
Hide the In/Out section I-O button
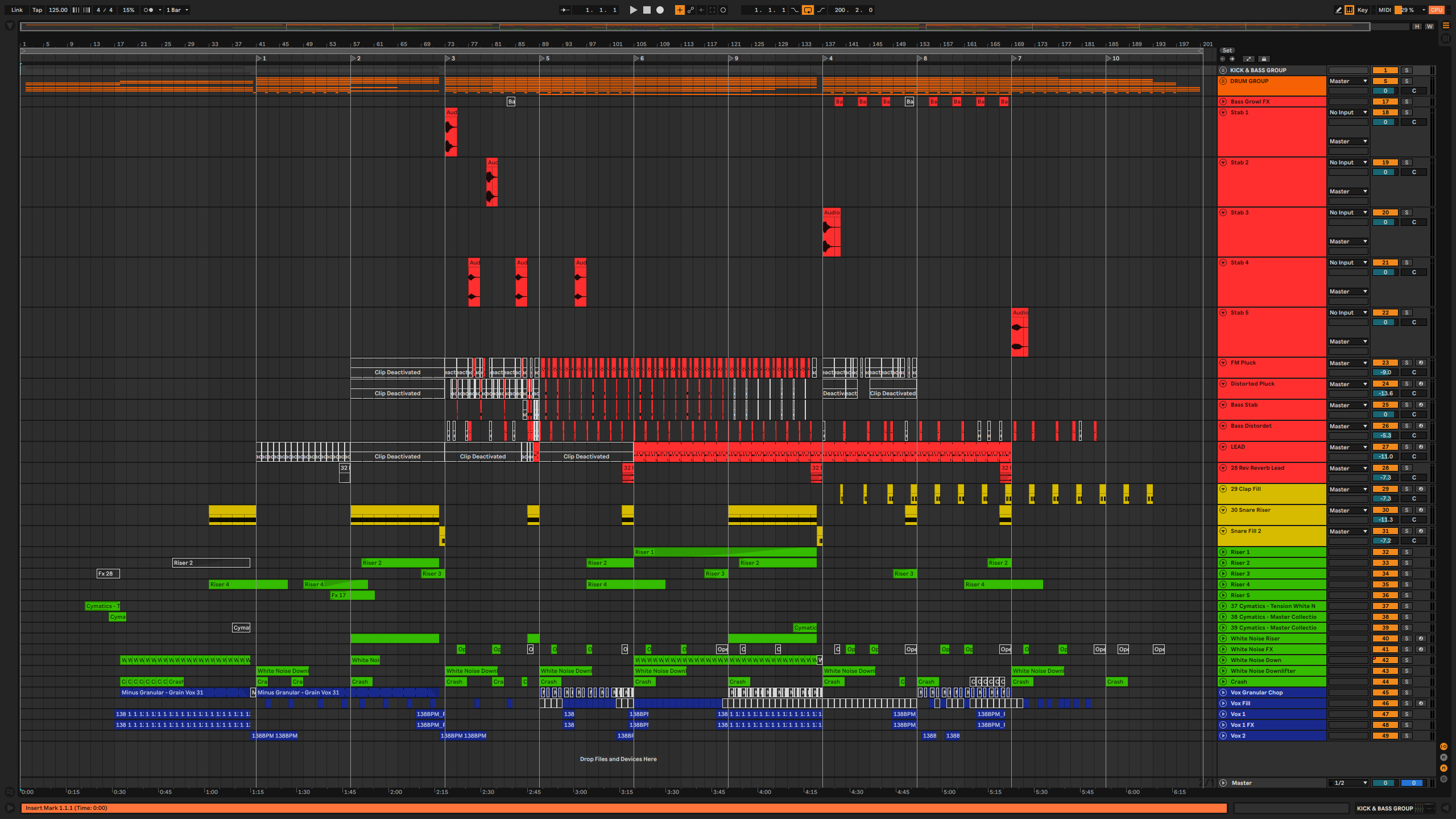tap(1443, 747)
